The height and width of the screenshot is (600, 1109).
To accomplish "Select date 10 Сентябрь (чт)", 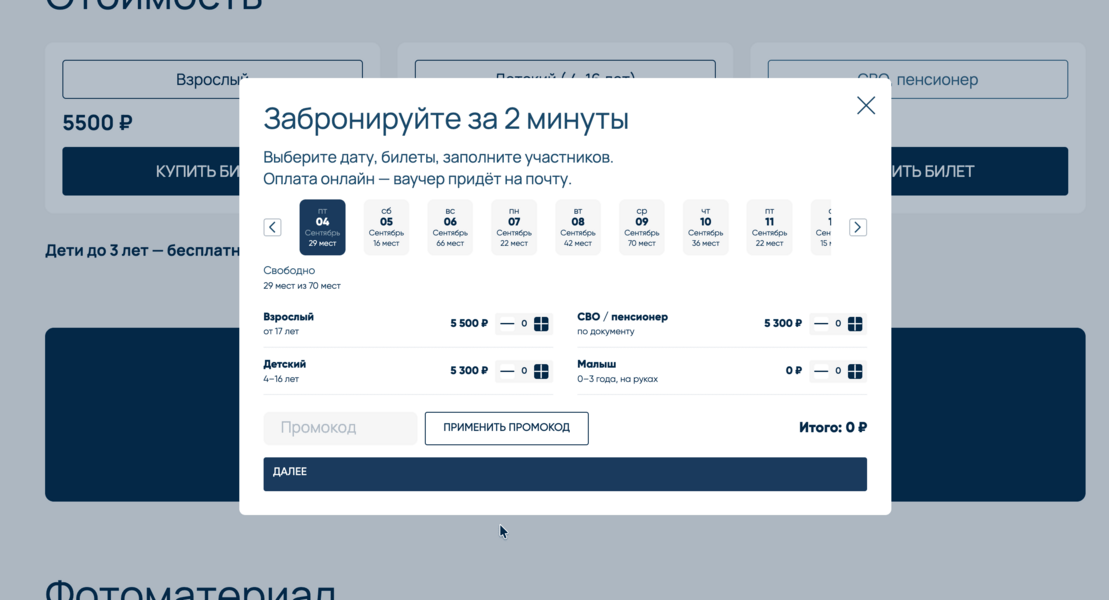I will (705, 227).
